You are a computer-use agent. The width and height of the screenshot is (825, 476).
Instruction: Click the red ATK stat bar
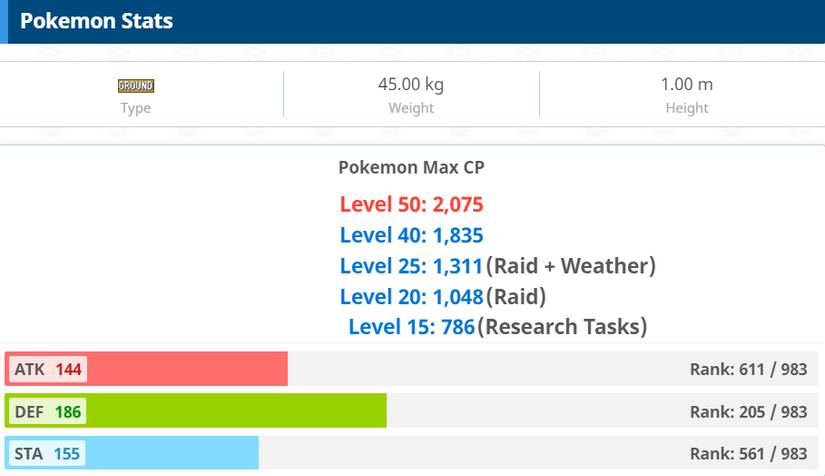146,369
